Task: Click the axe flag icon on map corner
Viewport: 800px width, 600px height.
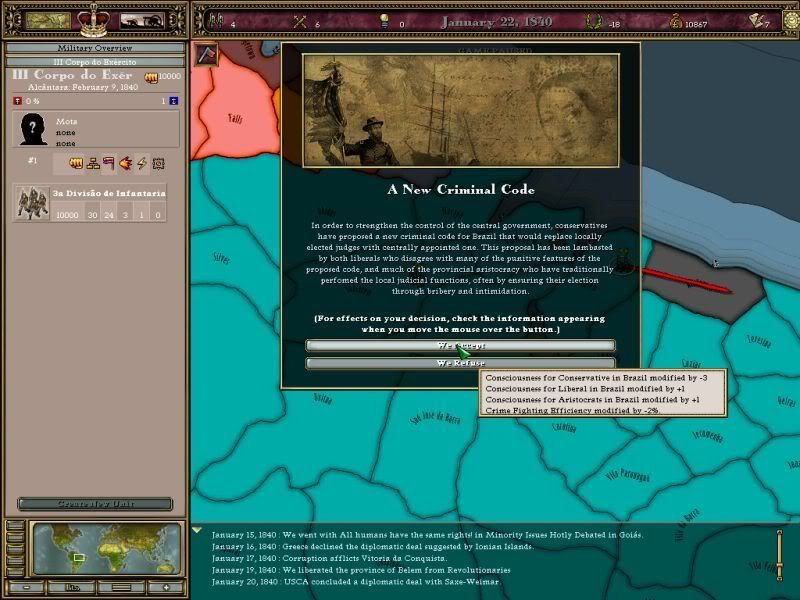Action: tap(206, 55)
